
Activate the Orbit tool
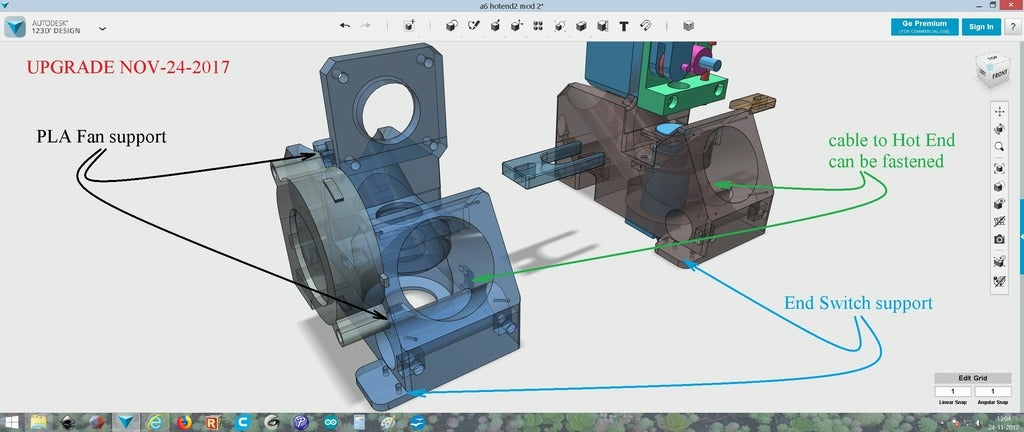(x=999, y=128)
